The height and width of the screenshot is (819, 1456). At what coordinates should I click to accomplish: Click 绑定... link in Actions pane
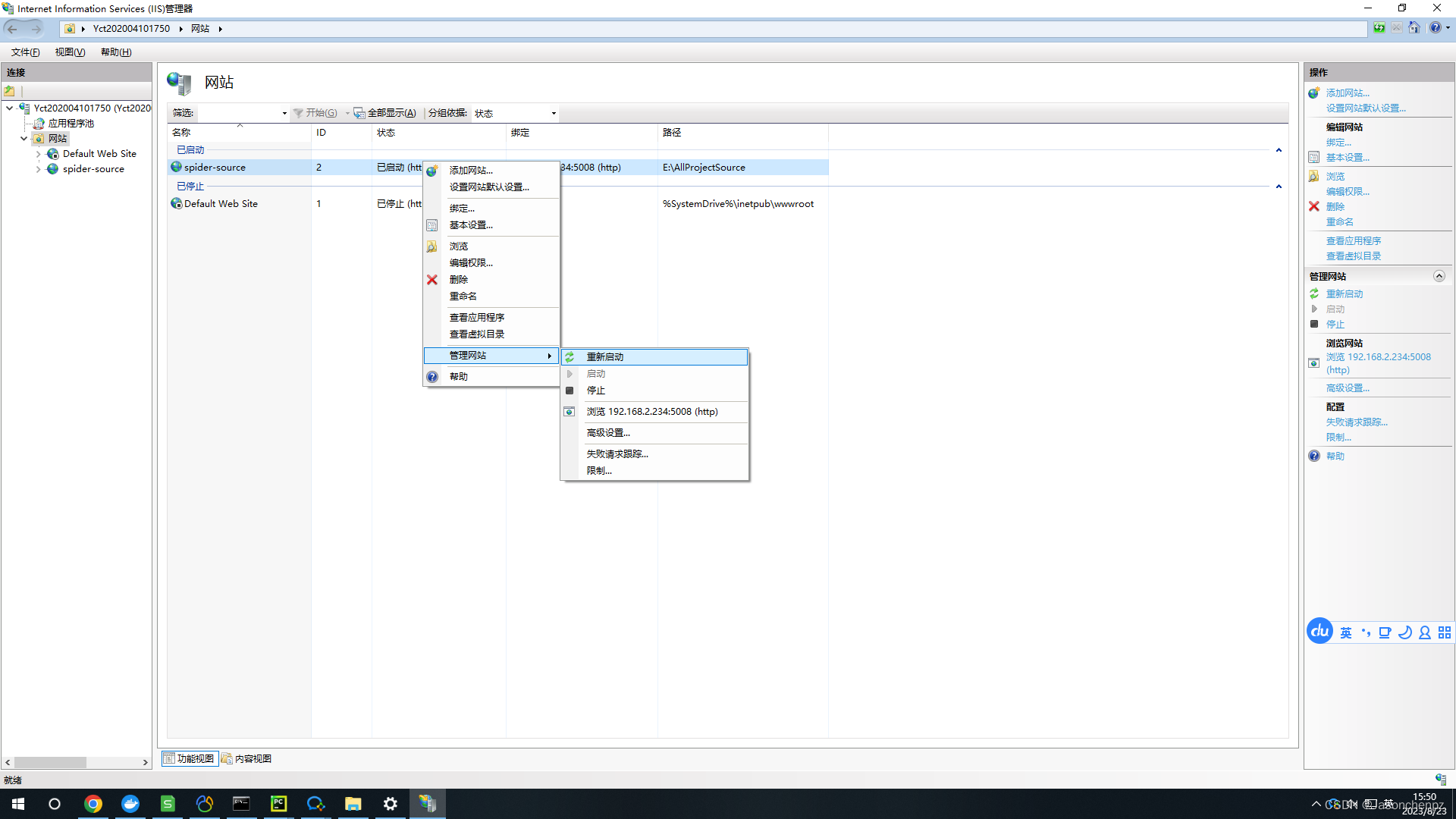point(1338,143)
